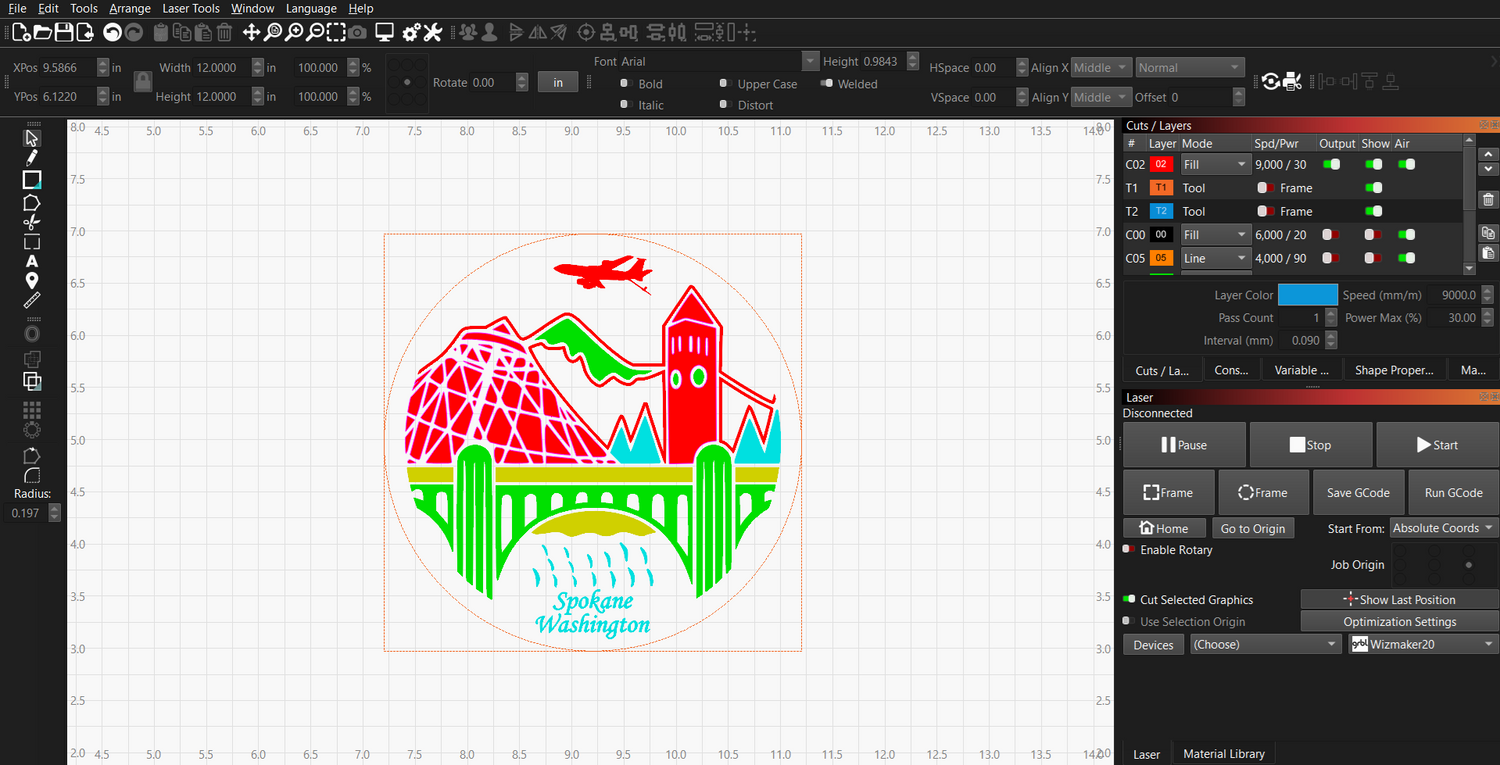Image resolution: width=1500 pixels, height=765 pixels.
Task: Click the blue Layer Color swatch
Action: tap(1307, 295)
